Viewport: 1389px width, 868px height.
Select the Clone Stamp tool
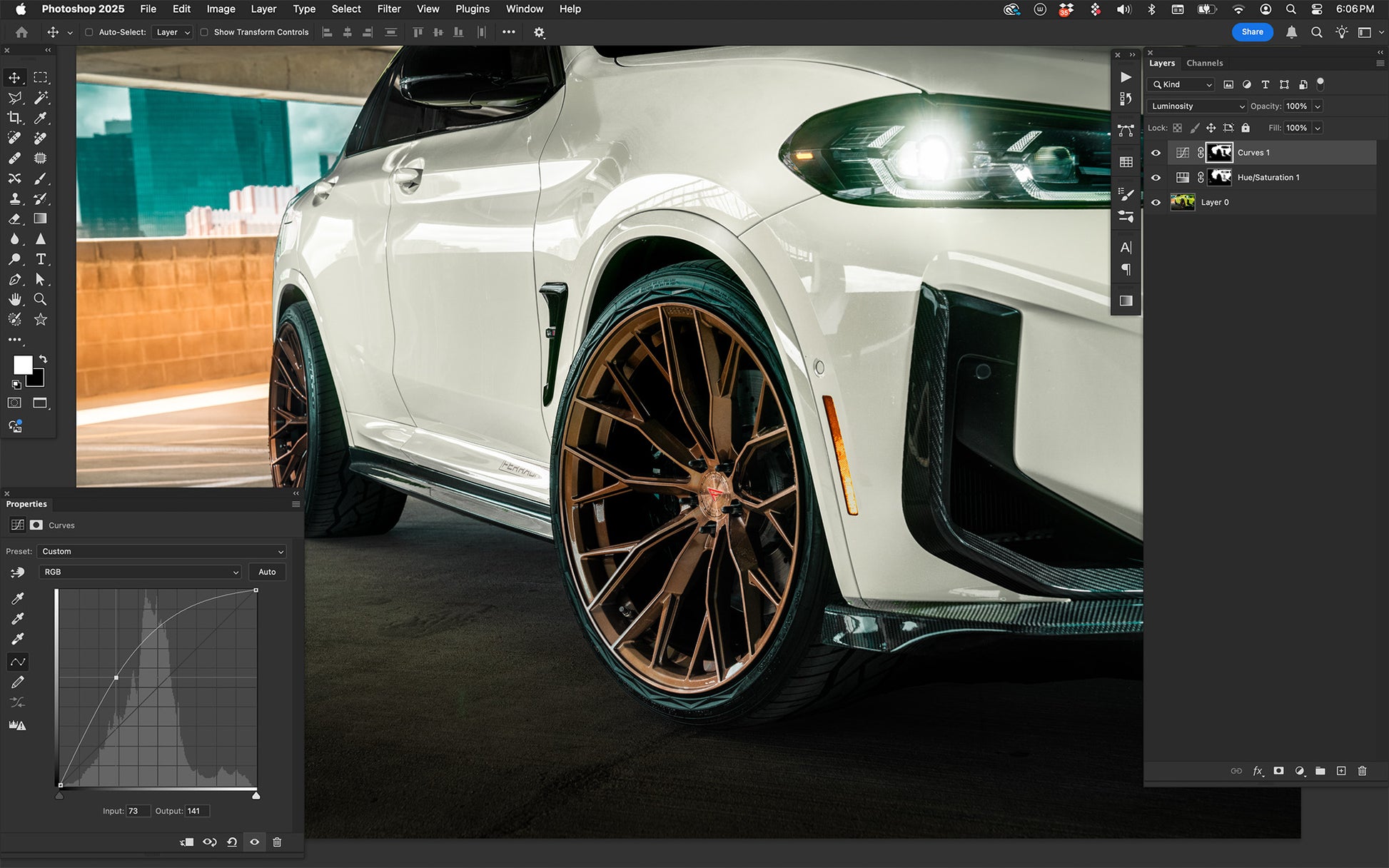14,198
